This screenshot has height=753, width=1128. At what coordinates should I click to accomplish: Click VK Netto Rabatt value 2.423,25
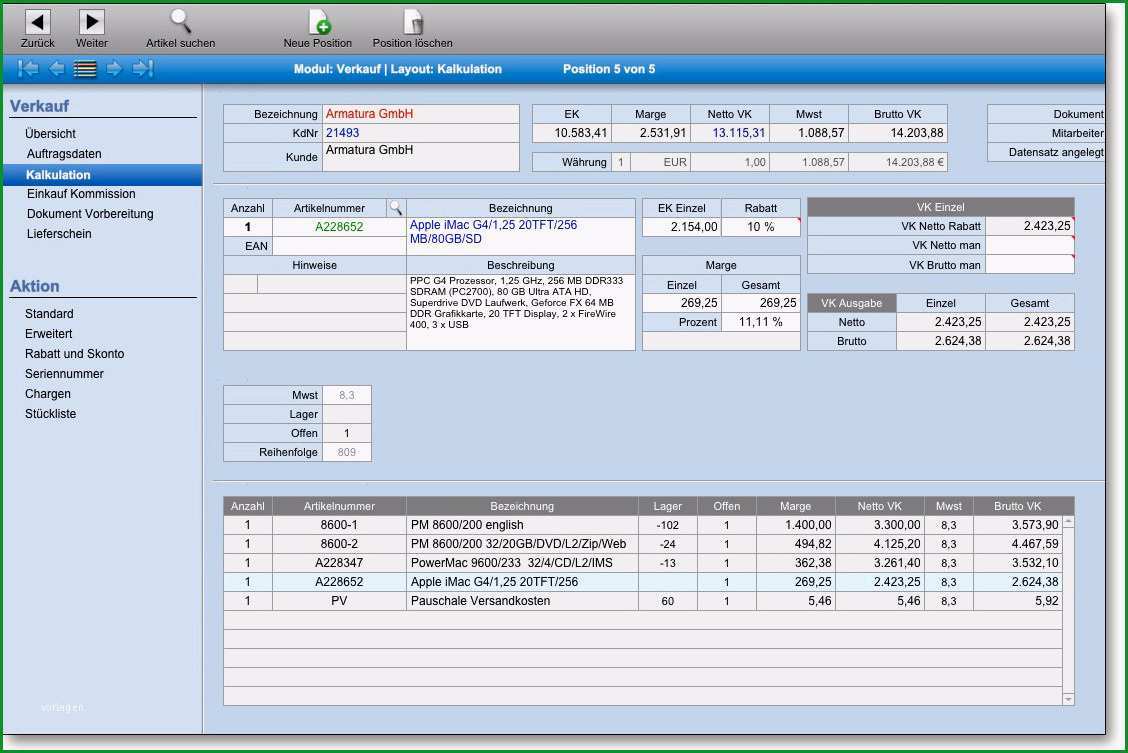pos(1029,226)
